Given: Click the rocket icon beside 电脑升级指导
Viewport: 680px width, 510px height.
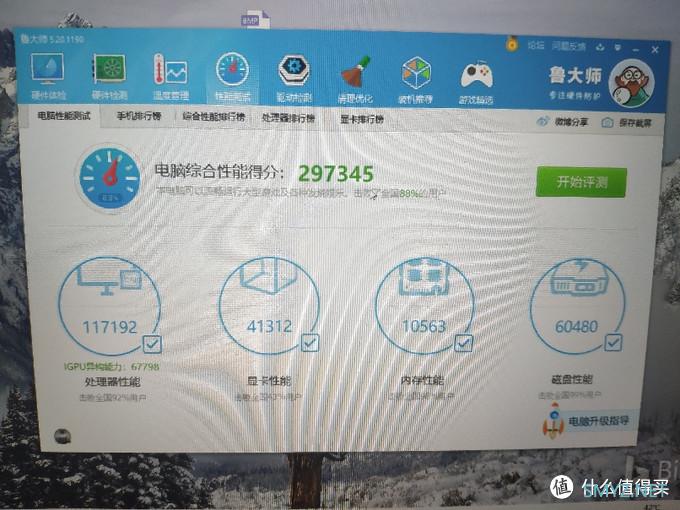Looking at the screenshot, I should [x=554, y=421].
